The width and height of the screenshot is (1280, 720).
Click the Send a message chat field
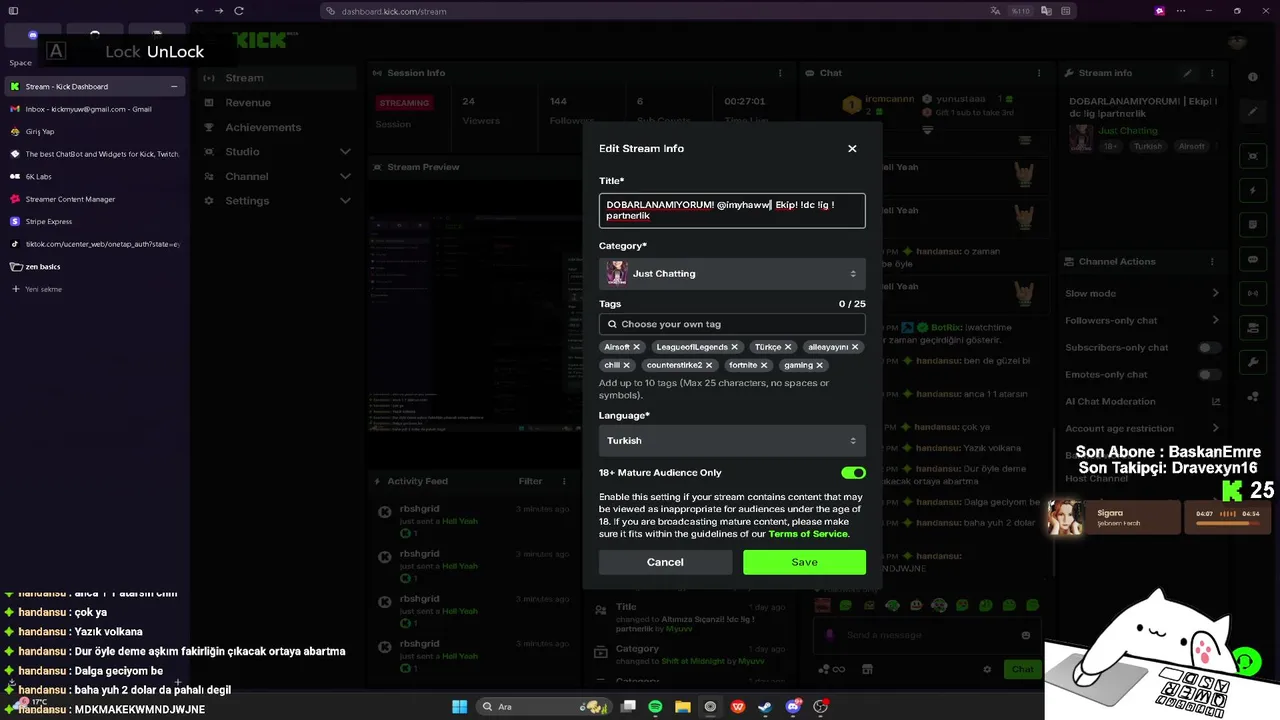point(925,635)
